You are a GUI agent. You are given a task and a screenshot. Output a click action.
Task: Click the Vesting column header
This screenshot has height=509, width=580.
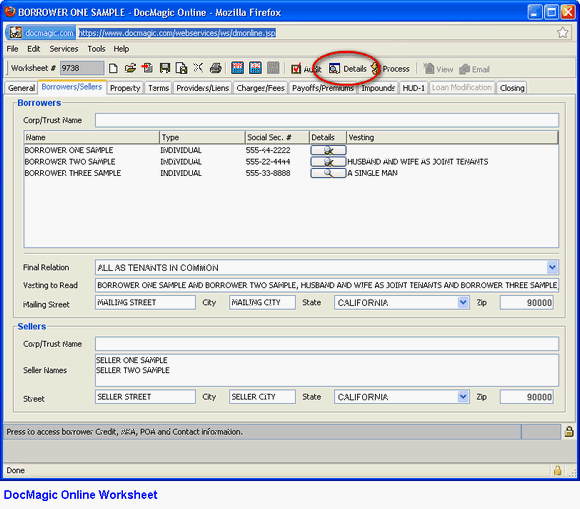click(452, 137)
